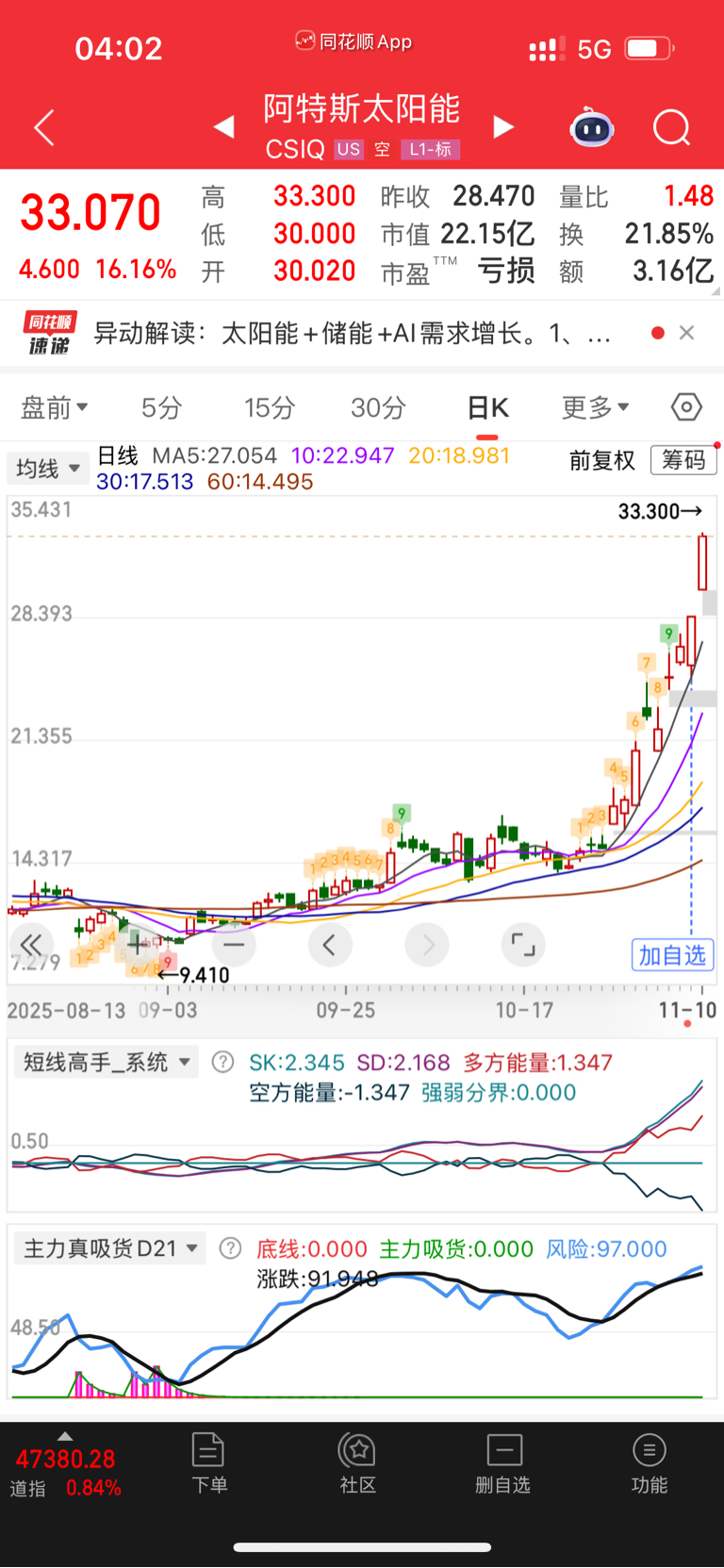Open help for 主力真吸货 indicator
The height and width of the screenshot is (1568, 724).
230,1248
